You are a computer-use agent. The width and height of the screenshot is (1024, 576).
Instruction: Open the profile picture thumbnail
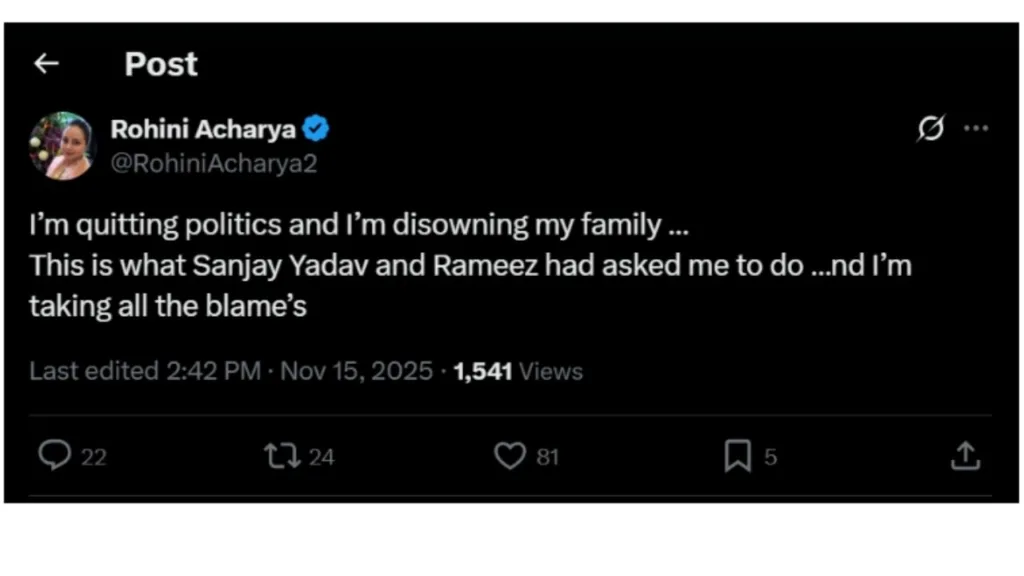click(x=63, y=145)
